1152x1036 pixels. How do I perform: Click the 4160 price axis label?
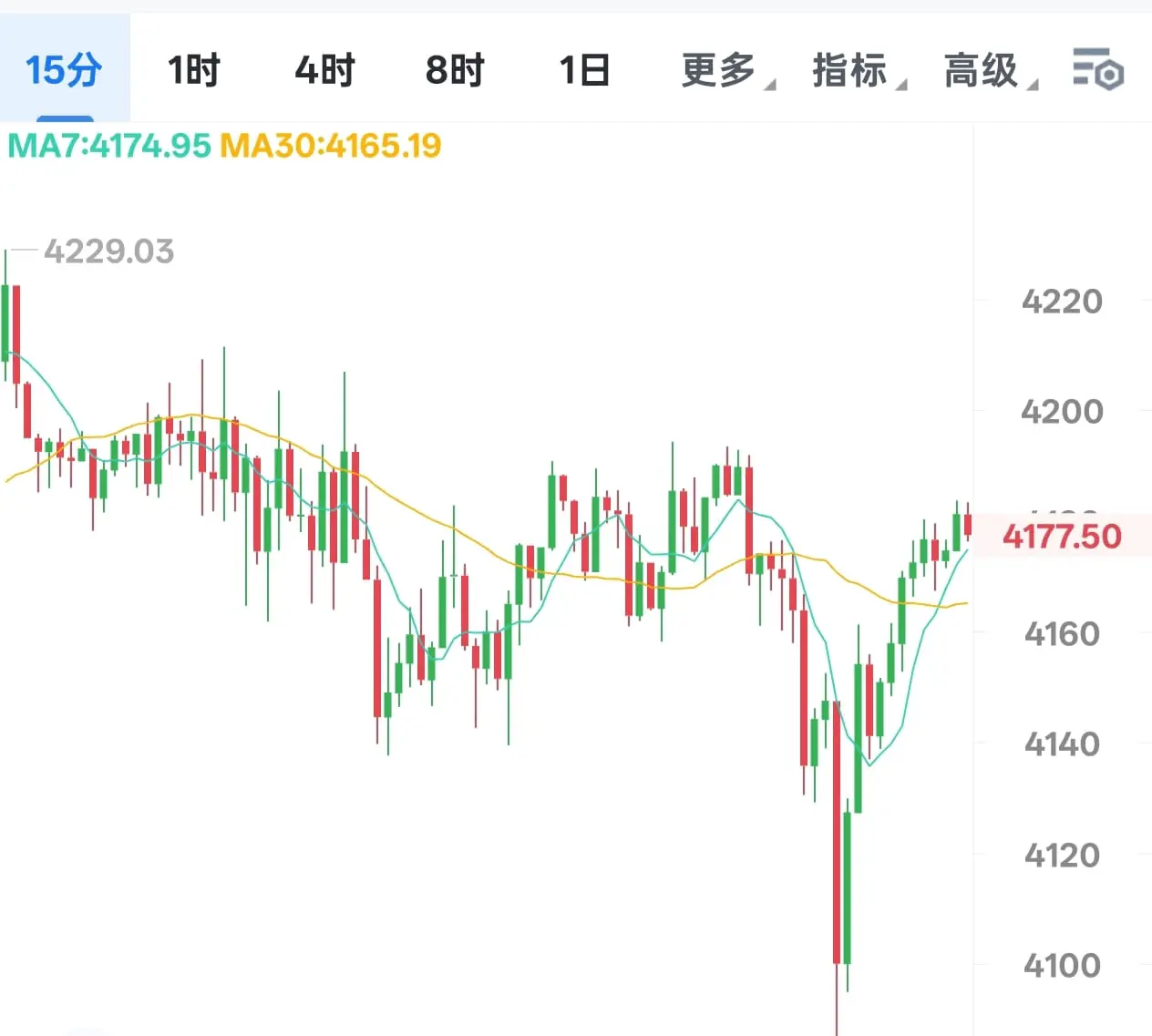point(1062,633)
